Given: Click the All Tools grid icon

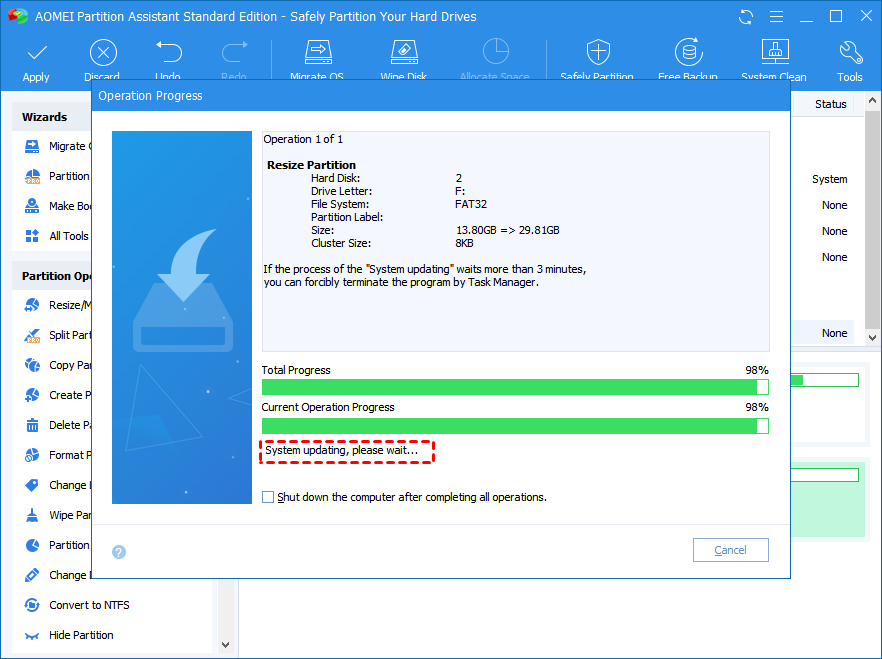Looking at the screenshot, I should (32, 236).
